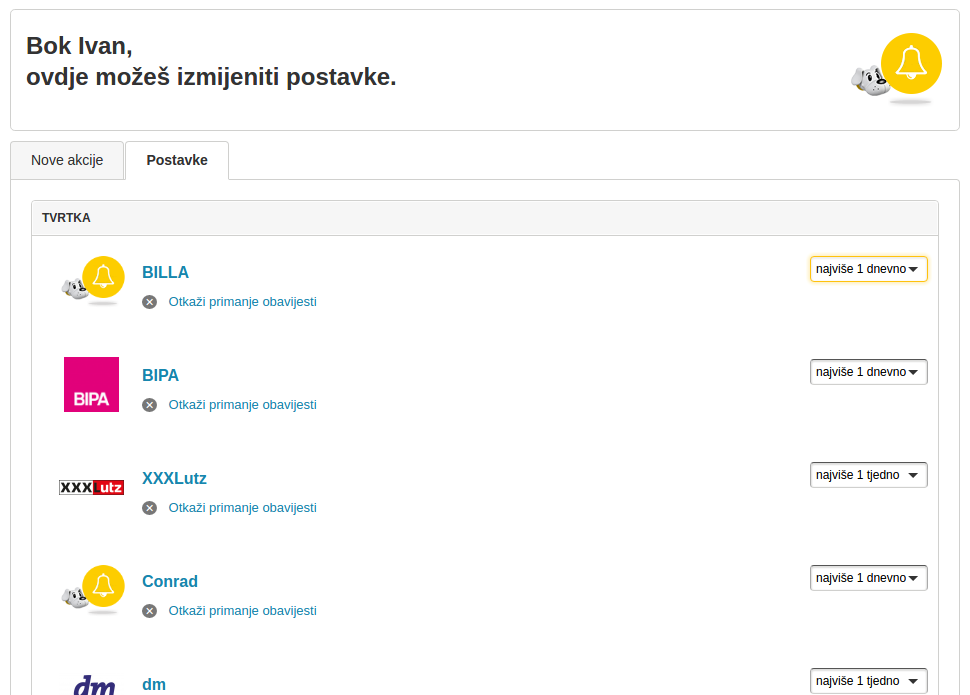This screenshot has width=970, height=695.
Task: Open XXXLutz's 'najviše 1 tjedno' frequency dropdown
Action: [867, 474]
